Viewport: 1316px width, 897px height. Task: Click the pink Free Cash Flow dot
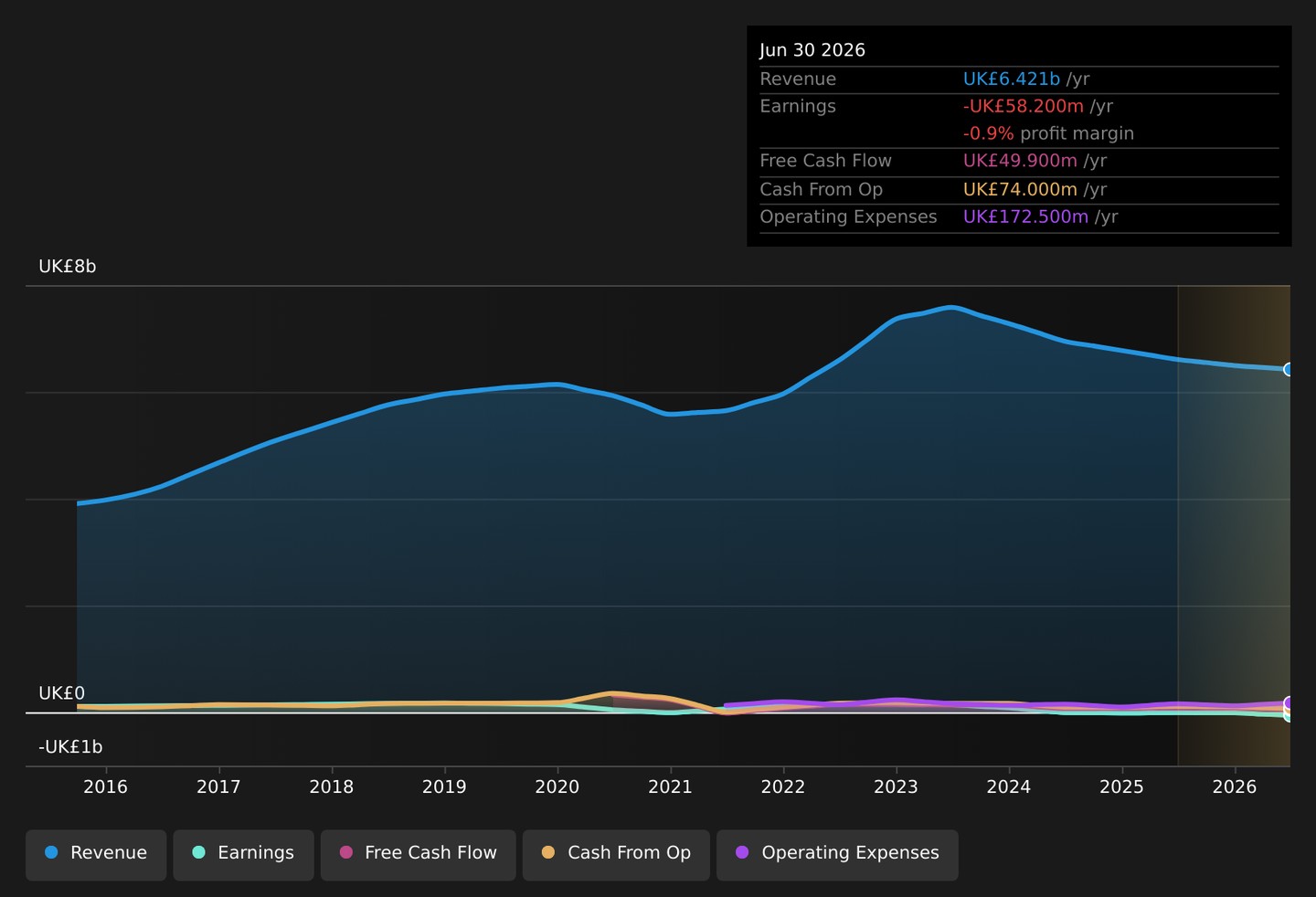tap(345, 852)
